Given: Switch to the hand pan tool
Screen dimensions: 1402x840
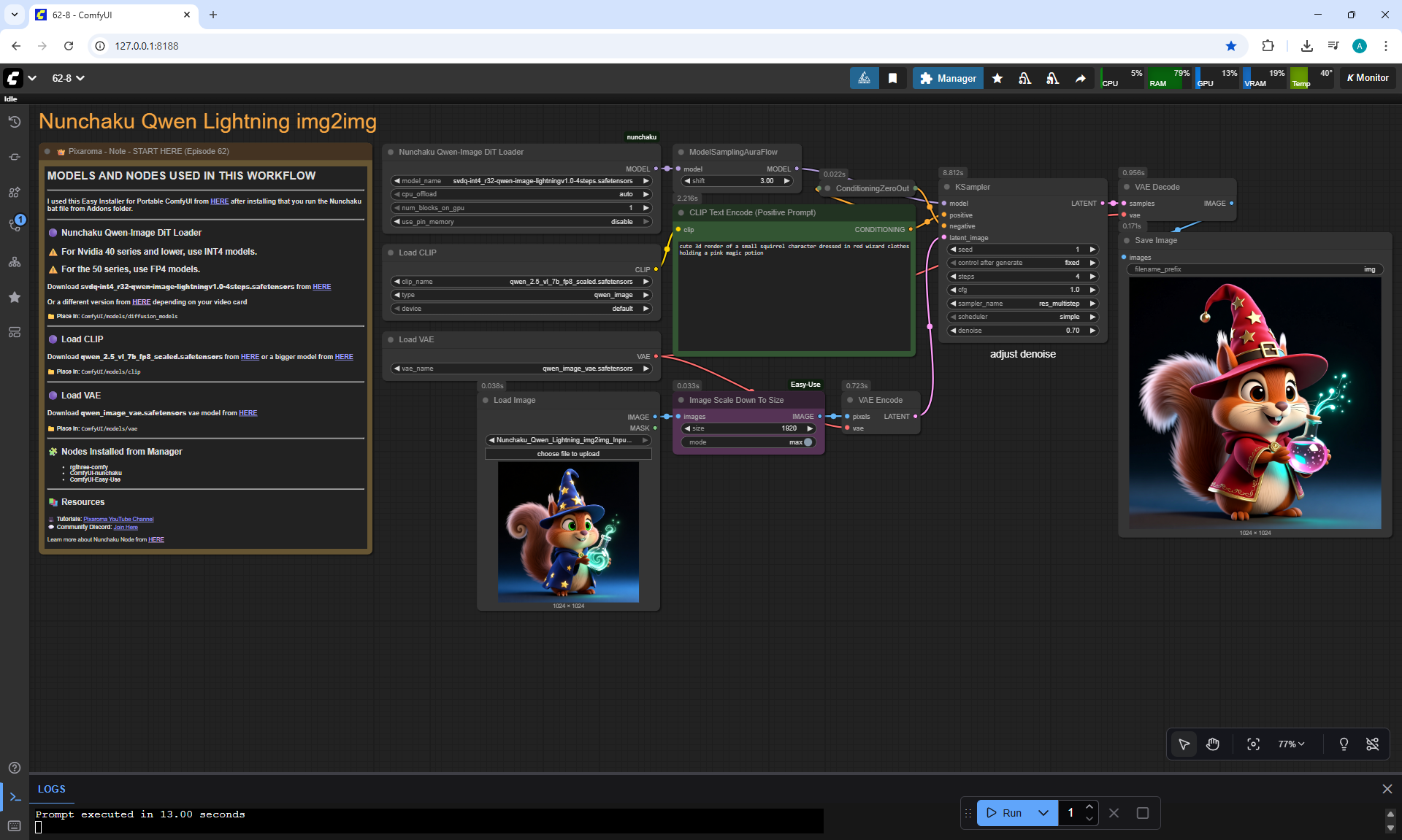Looking at the screenshot, I should [1213, 744].
